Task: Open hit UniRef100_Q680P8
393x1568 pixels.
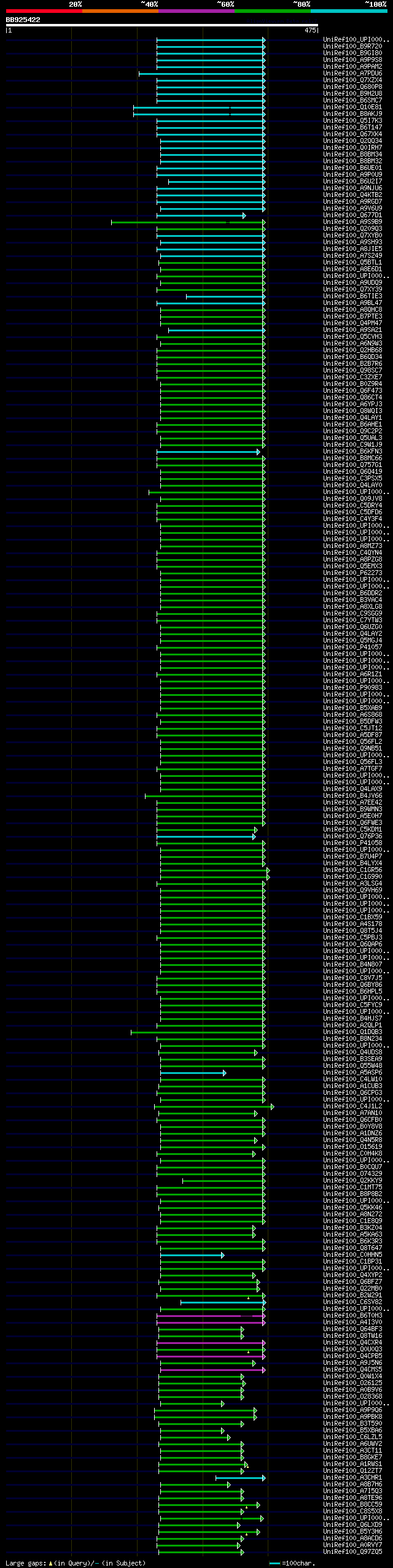Action: click(x=352, y=87)
